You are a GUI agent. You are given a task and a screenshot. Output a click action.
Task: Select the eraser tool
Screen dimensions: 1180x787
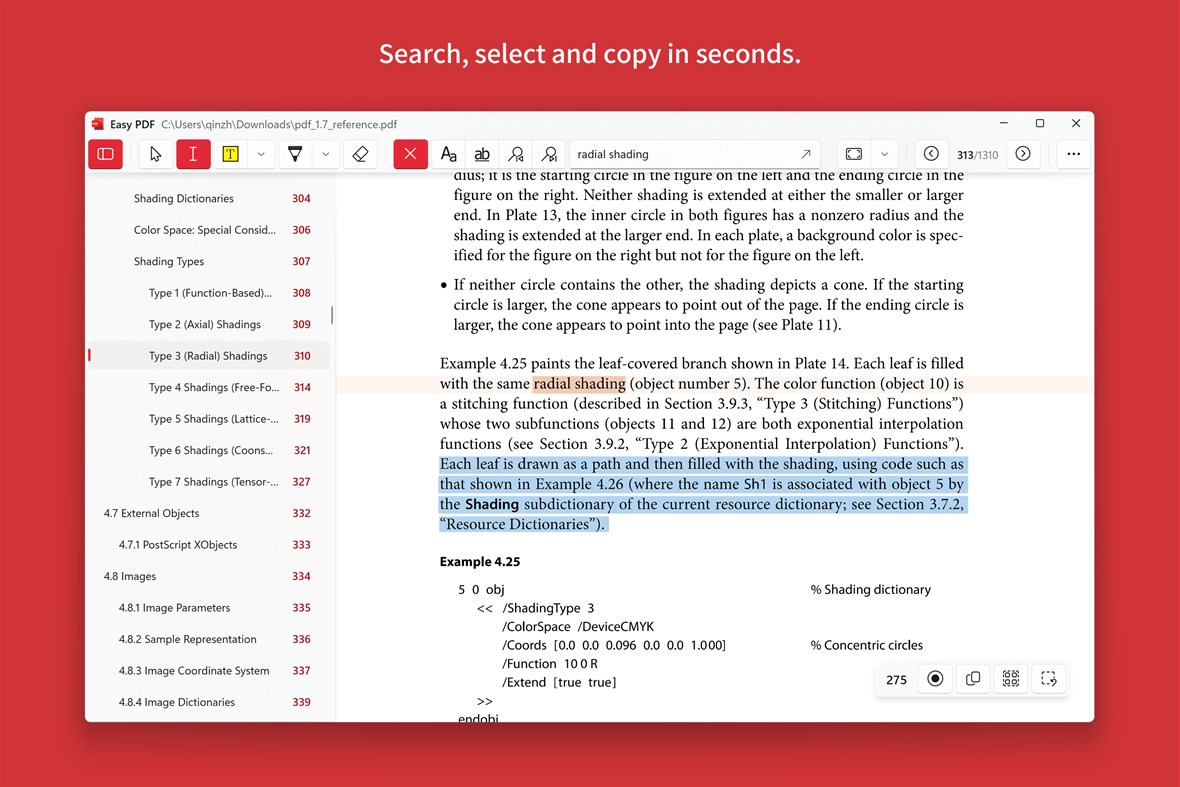361,153
